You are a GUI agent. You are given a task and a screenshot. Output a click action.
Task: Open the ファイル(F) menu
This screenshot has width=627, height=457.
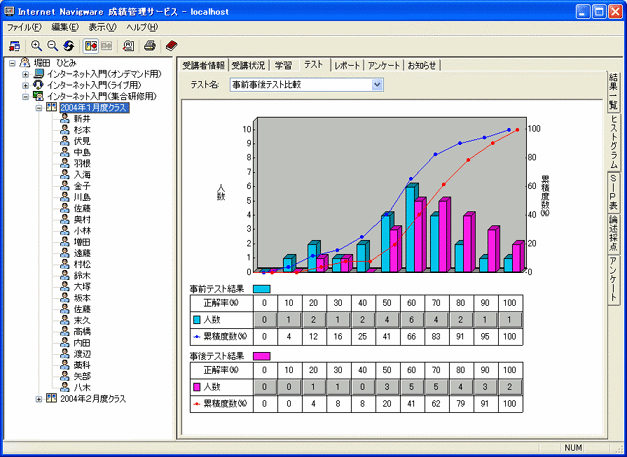(x=24, y=26)
